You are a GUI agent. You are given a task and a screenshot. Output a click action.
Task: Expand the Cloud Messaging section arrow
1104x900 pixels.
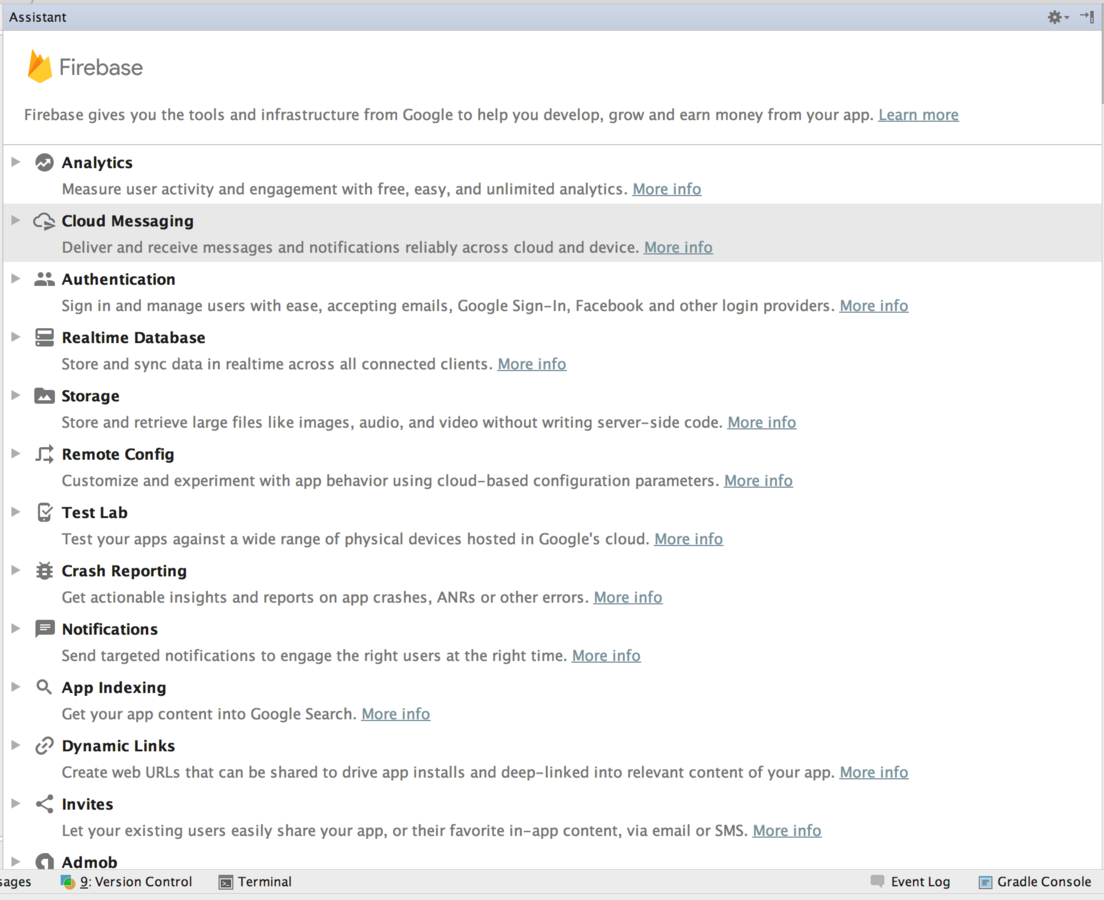tap(15, 220)
